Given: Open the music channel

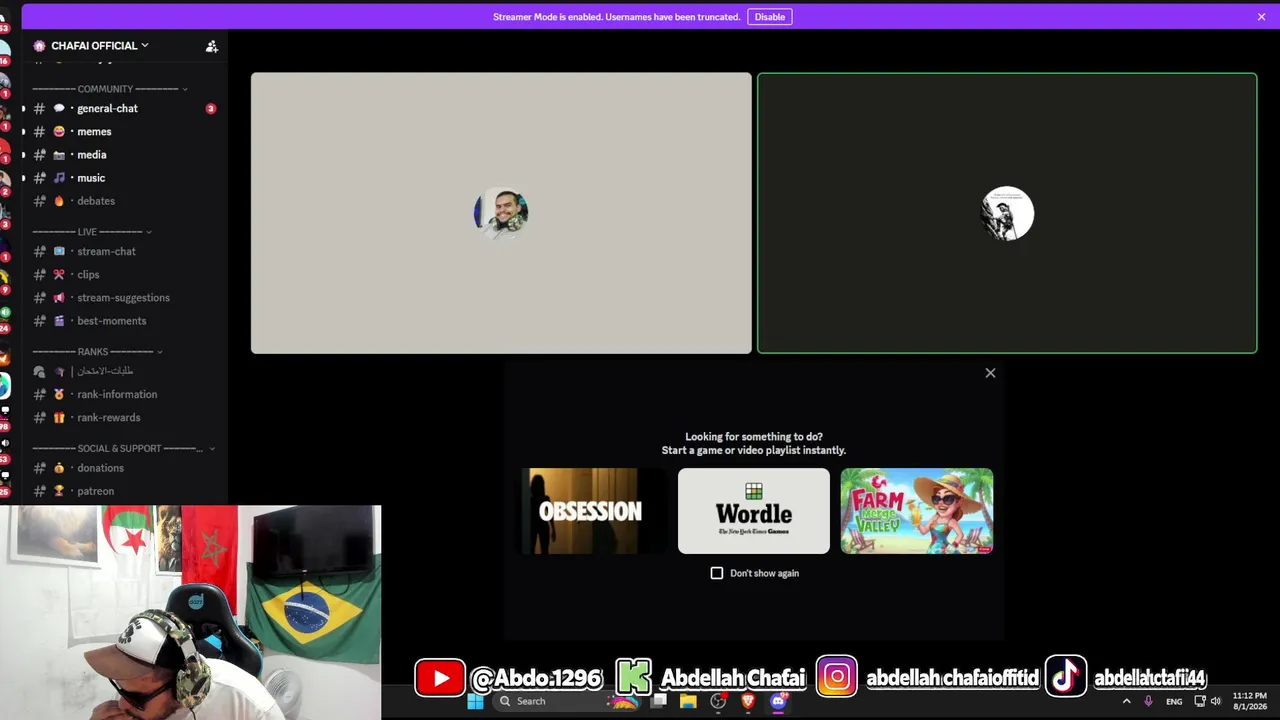Looking at the screenshot, I should [125, 177].
